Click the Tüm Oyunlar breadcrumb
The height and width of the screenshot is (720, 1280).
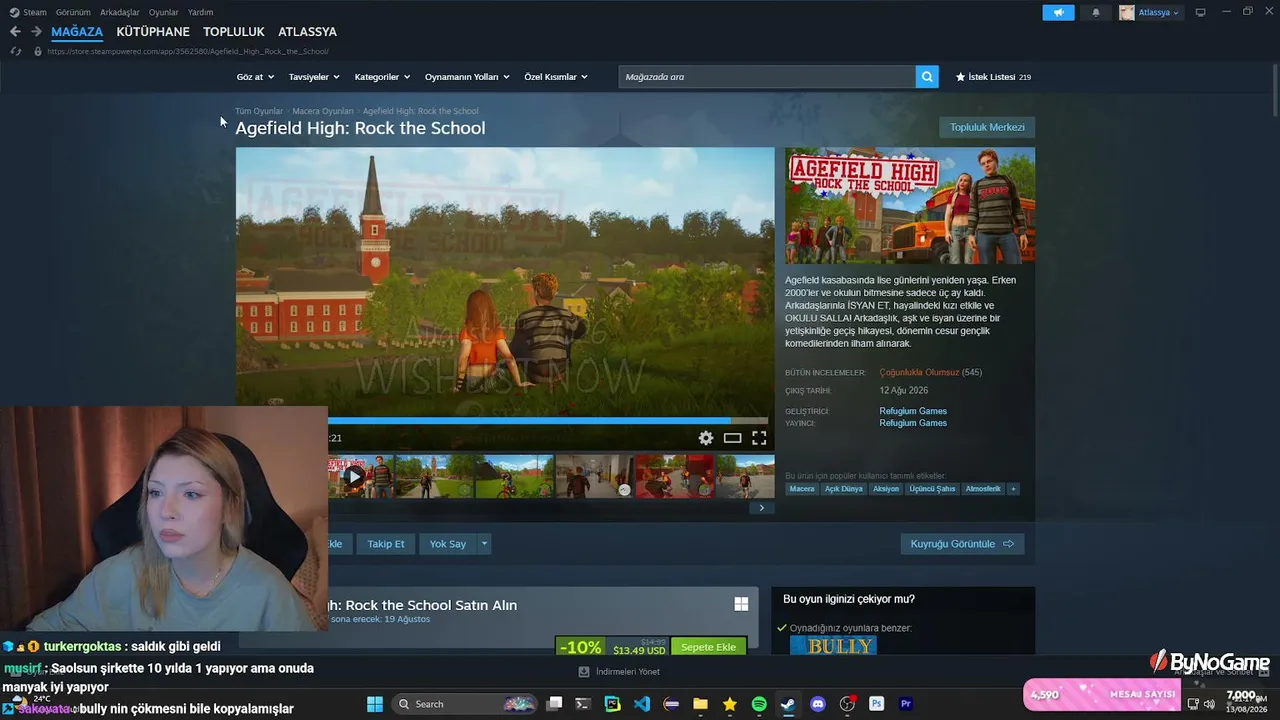259,111
